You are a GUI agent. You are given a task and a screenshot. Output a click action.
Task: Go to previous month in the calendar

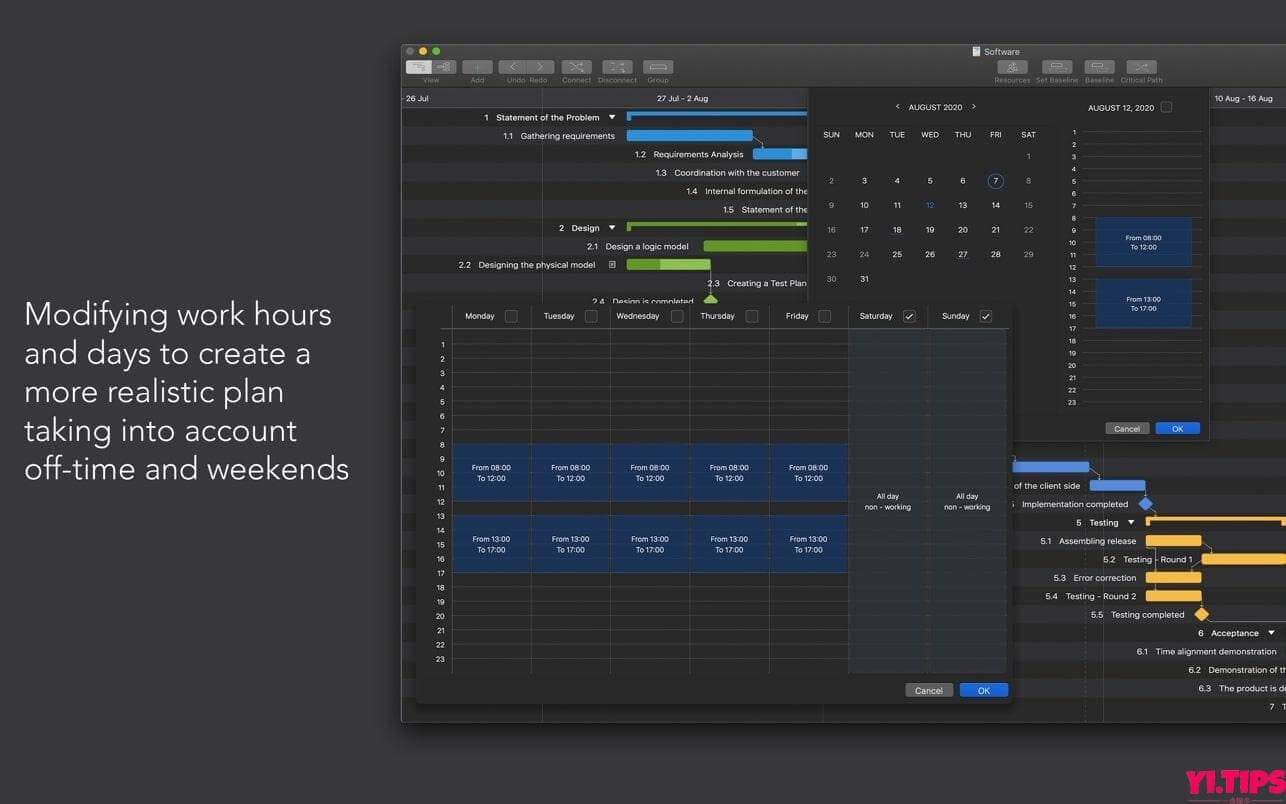coord(897,106)
